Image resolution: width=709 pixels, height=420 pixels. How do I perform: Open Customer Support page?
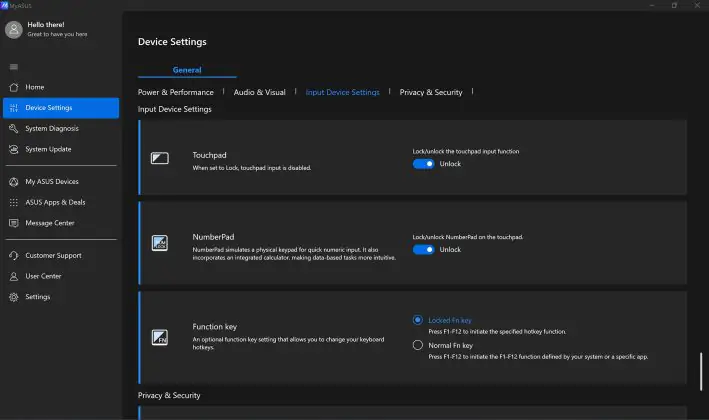pyautogui.click(x=61, y=255)
